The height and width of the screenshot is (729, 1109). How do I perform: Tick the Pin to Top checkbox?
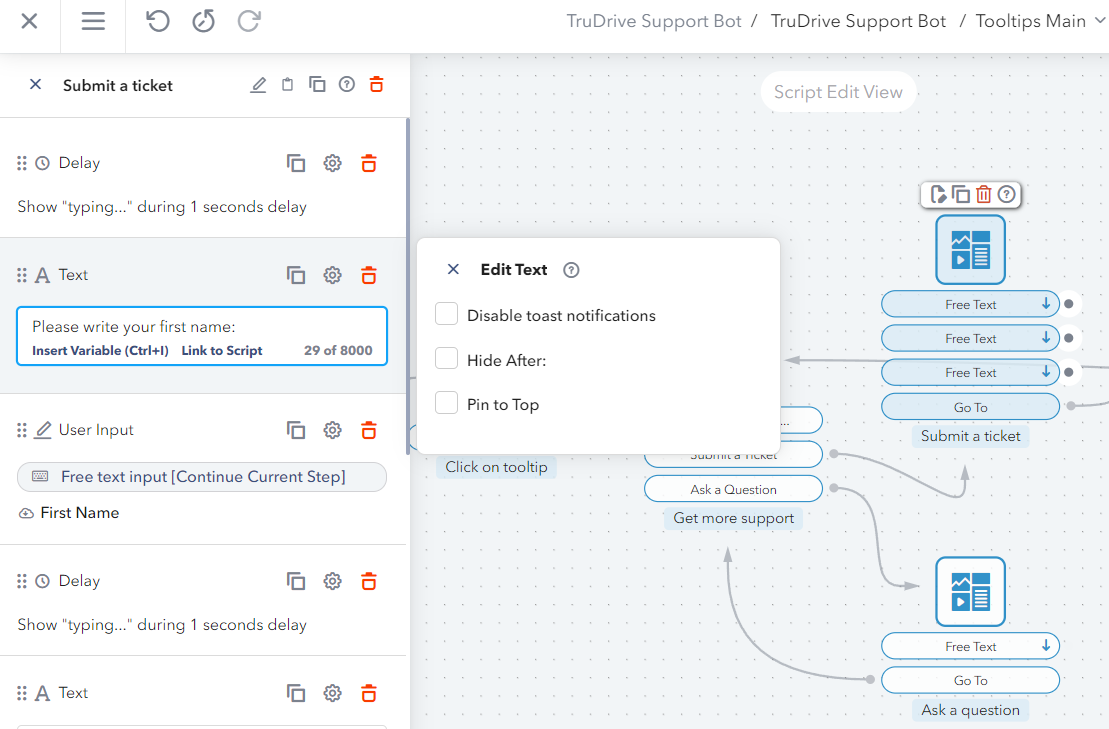pyautogui.click(x=446, y=403)
